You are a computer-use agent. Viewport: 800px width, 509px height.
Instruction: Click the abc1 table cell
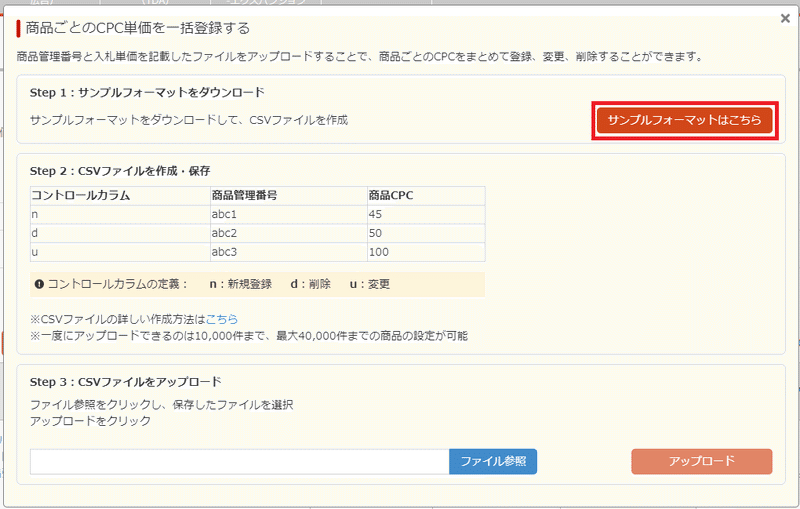tap(225, 214)
